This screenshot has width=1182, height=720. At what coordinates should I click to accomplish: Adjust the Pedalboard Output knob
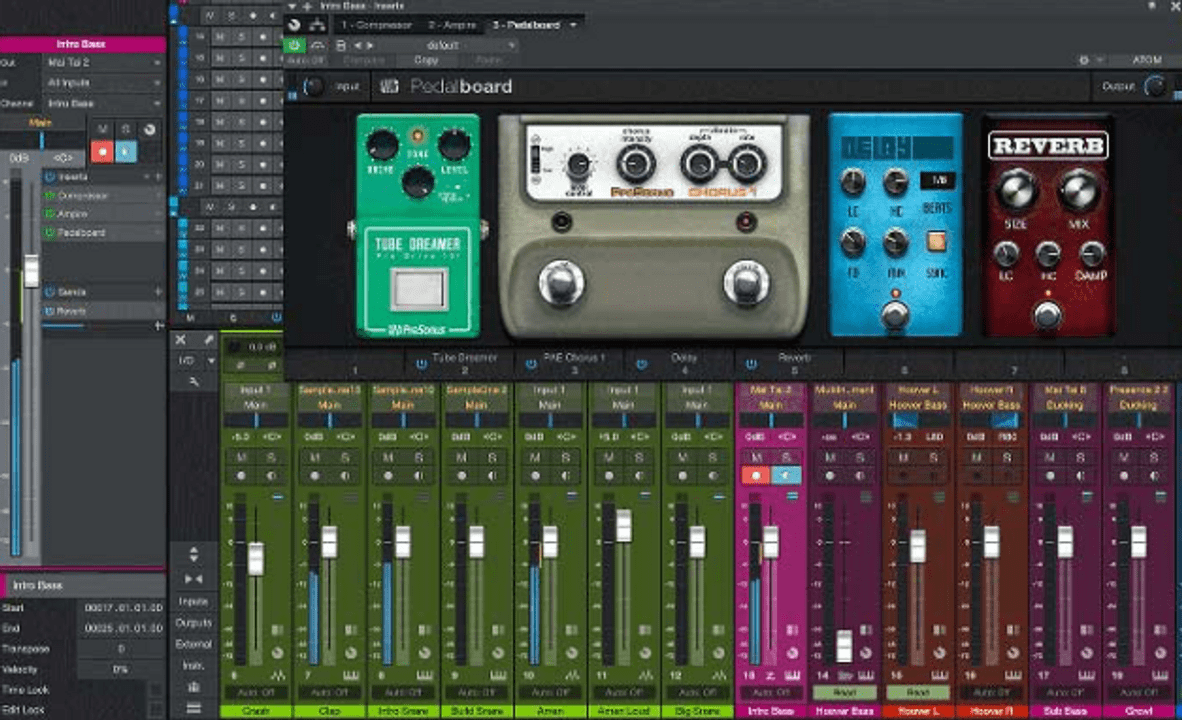[1155, 87]
